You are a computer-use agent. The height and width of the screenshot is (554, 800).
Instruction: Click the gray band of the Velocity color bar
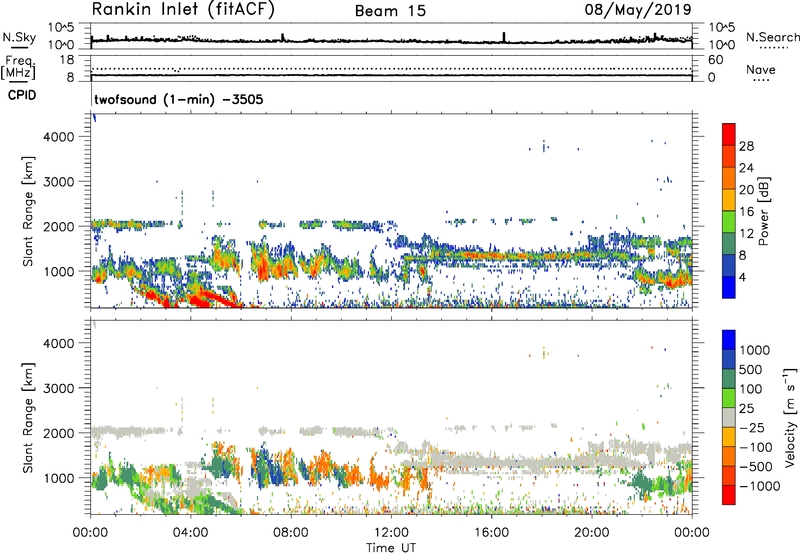729,418
